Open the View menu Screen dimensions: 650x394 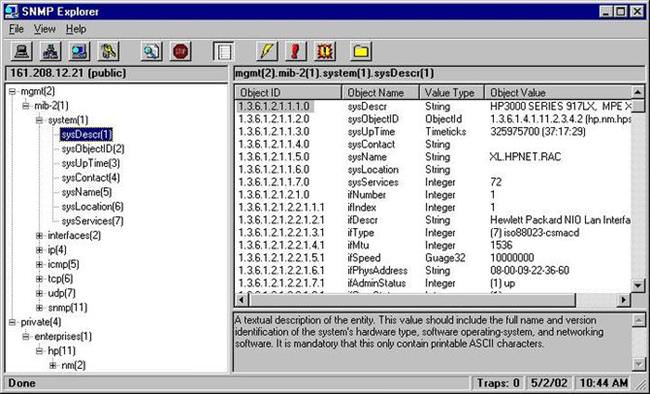click(44, 29)
